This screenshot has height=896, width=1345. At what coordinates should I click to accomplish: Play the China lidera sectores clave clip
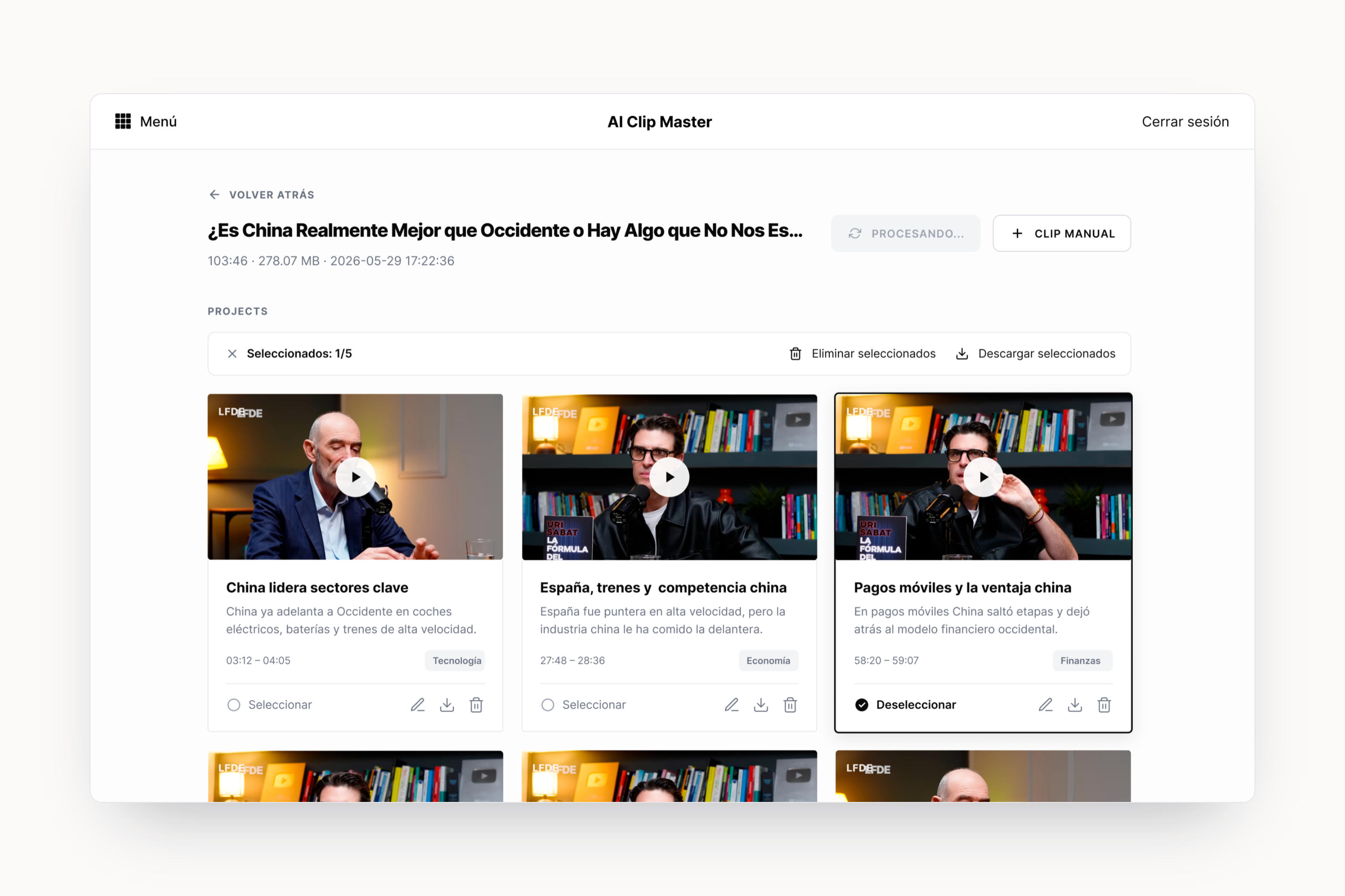[355, 477]
